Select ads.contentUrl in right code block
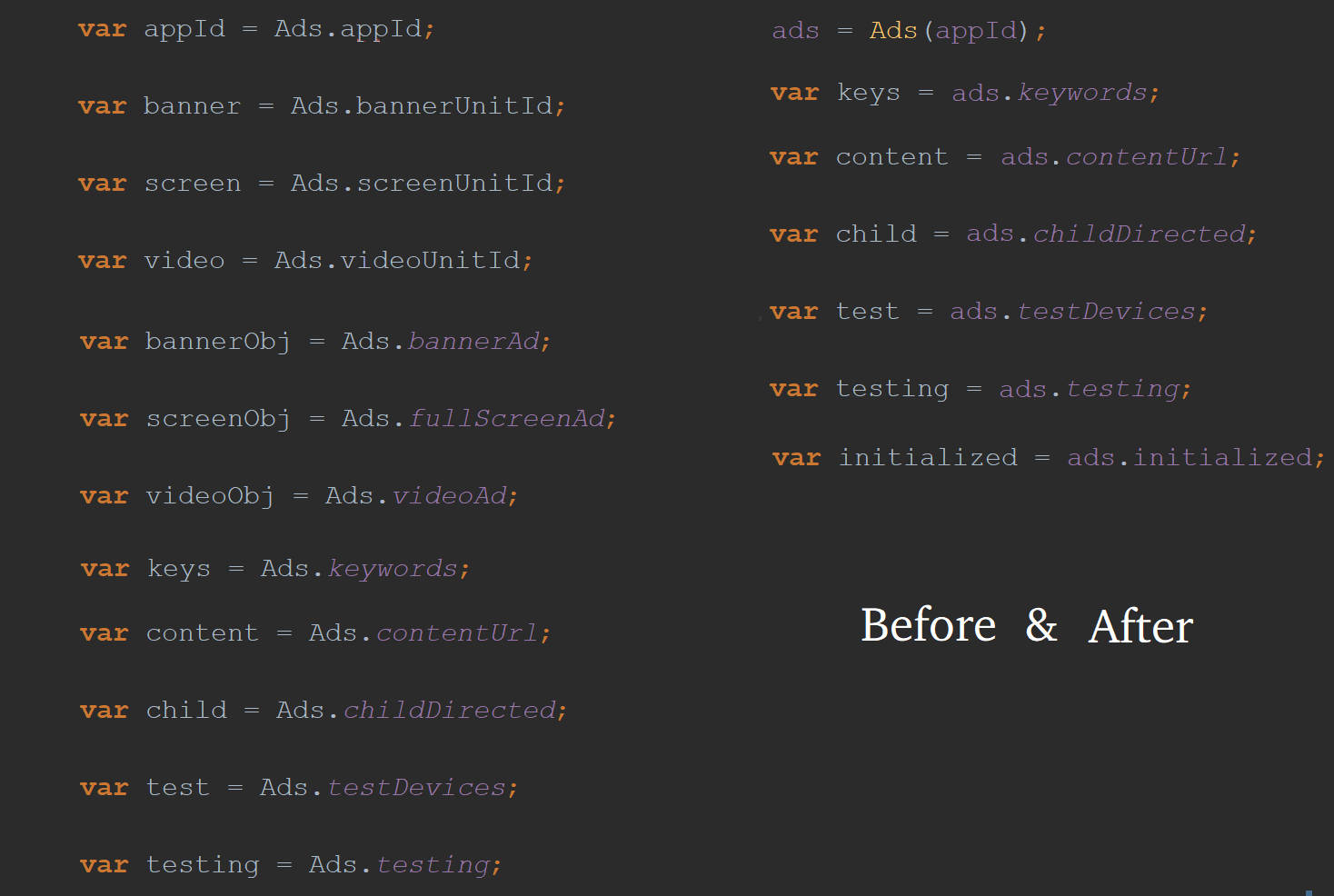The width and height of the screenshot is (1334, 896). pyautogui.click(x=1115, y=158)
